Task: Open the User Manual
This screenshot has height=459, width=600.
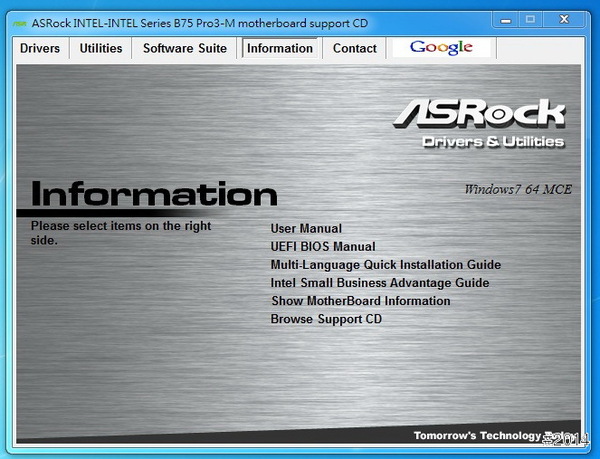Action: [306, 229]
